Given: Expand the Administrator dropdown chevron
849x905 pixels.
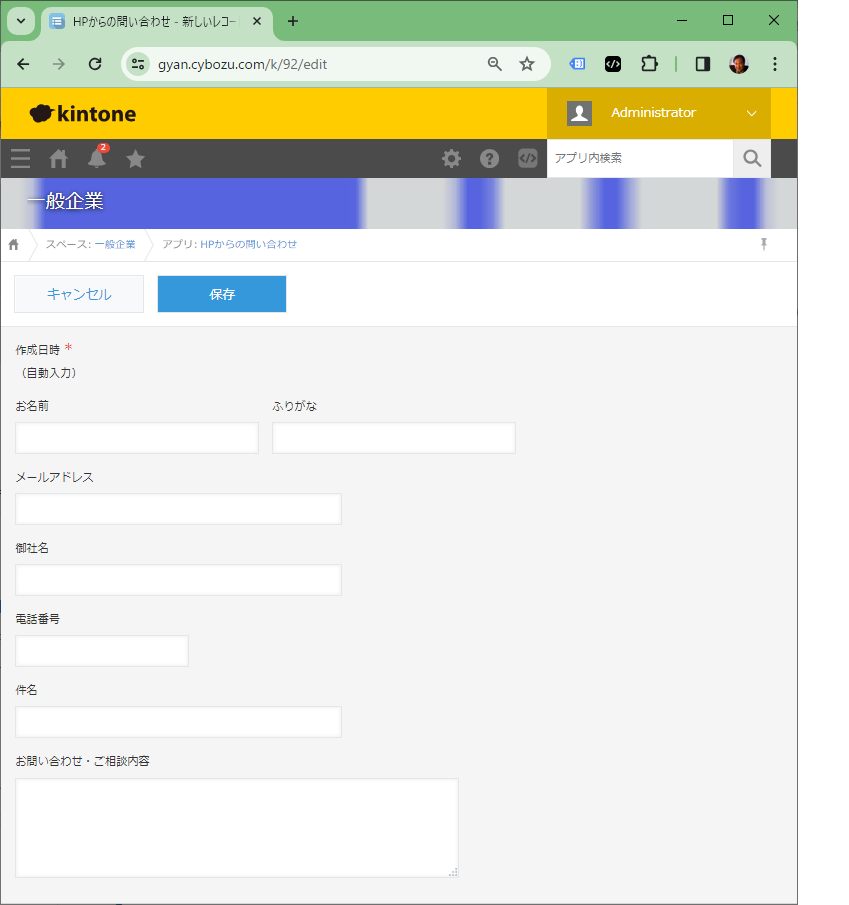Looking at the screenshot, I should [x=751, y=114].
